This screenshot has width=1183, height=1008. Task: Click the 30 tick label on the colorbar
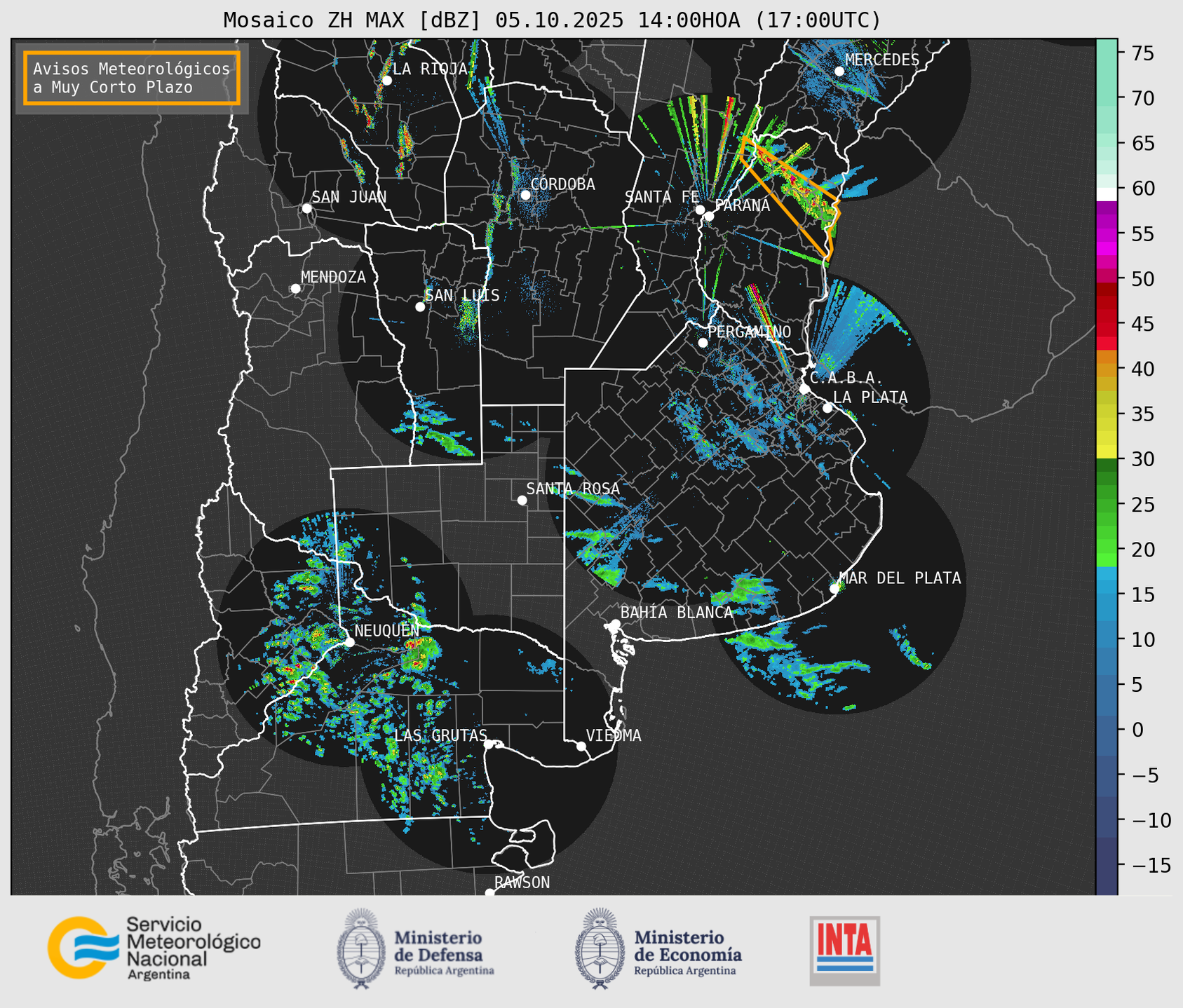pos(1142,459)
